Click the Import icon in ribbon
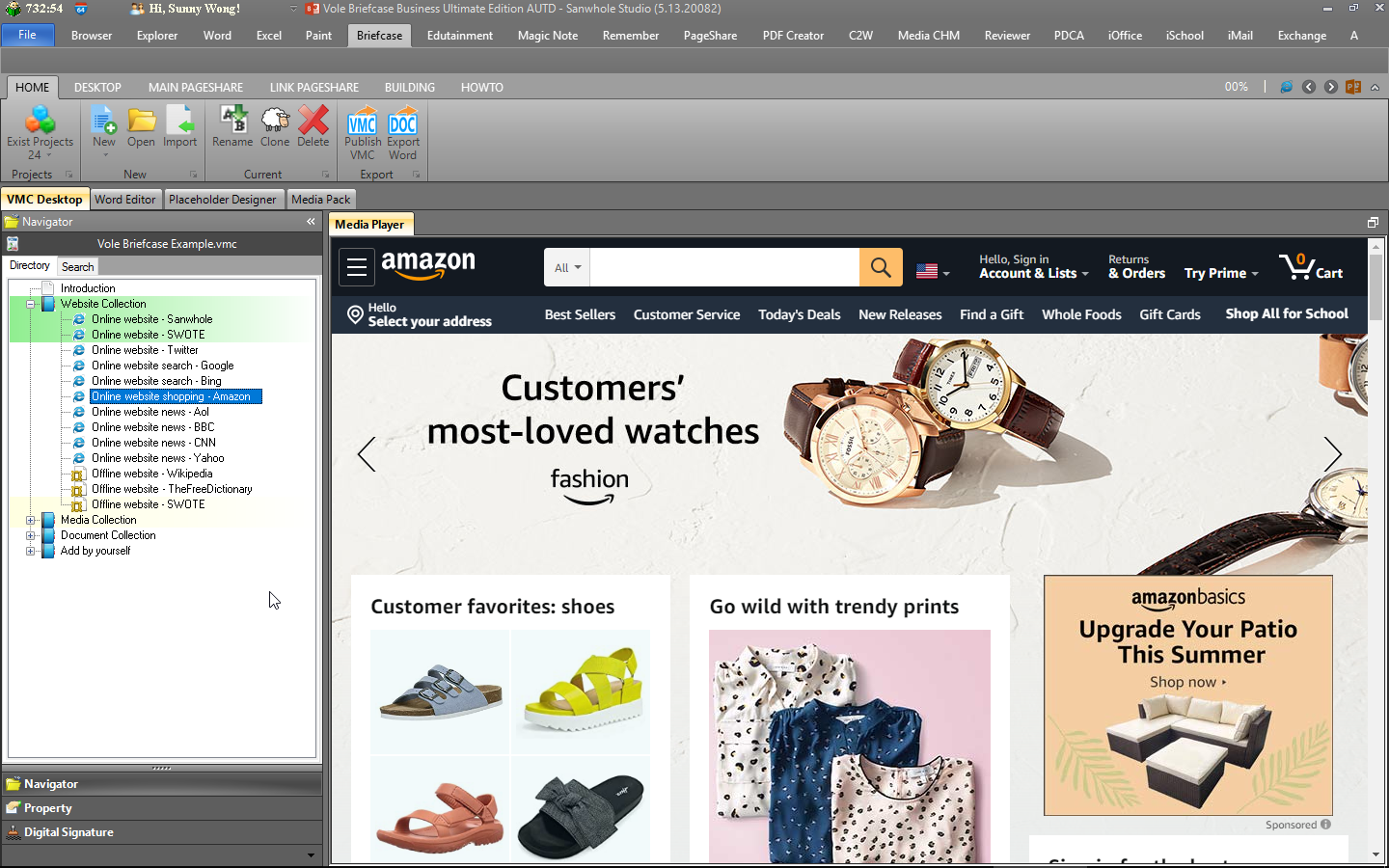Viewport: 1389px width, 868px height. [179, 122]
